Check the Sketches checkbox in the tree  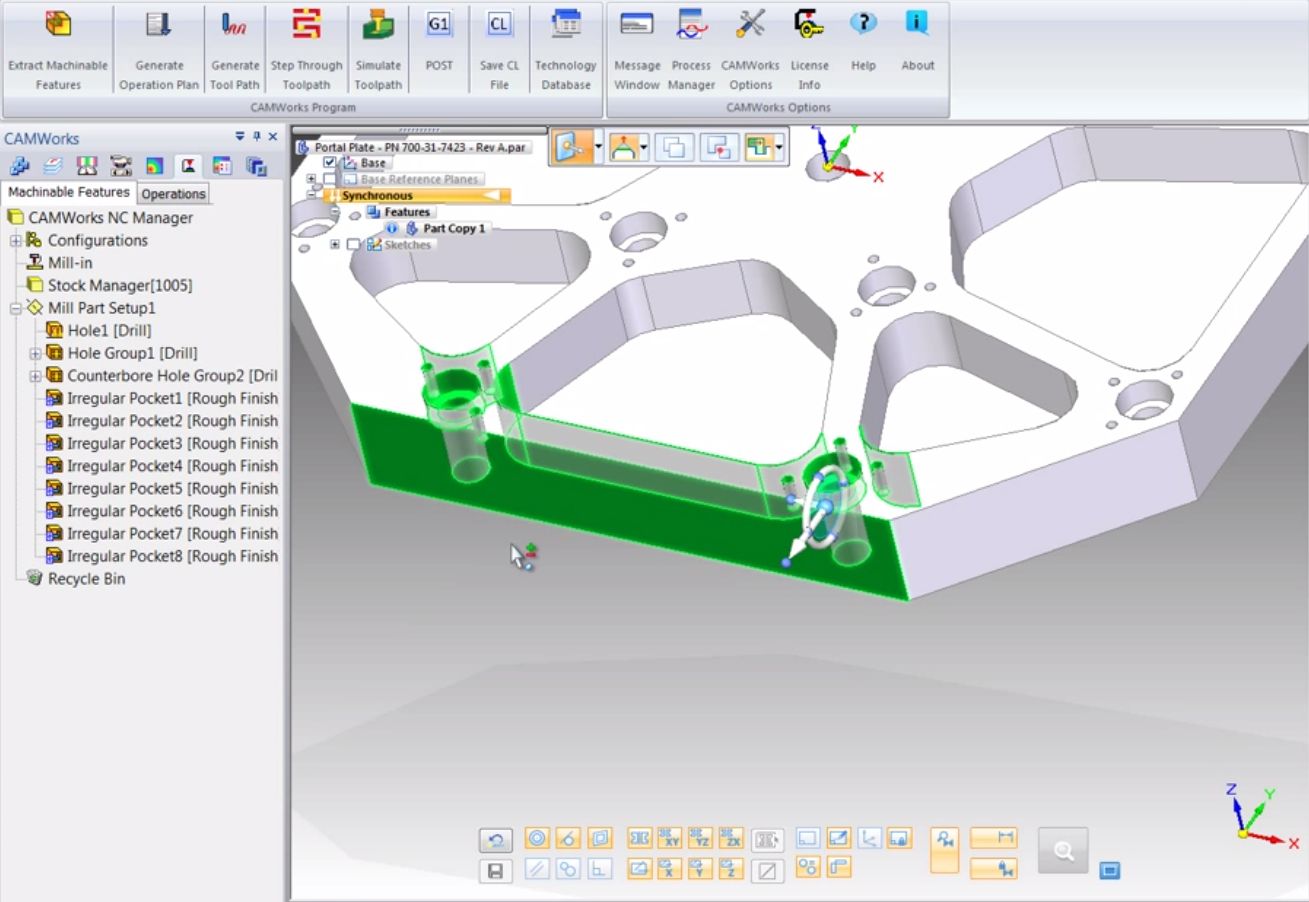pyautogui.click(x=352, y=243)
